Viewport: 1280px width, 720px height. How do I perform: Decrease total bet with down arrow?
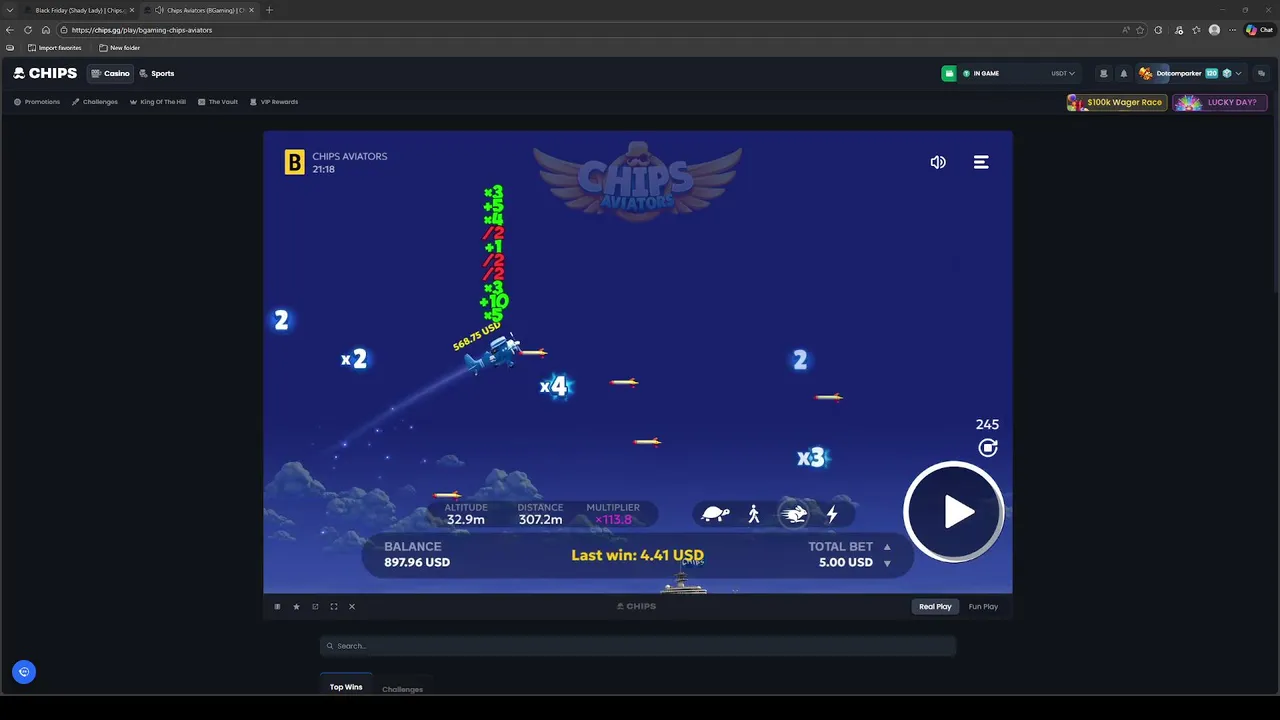click(x=887, y=563)
